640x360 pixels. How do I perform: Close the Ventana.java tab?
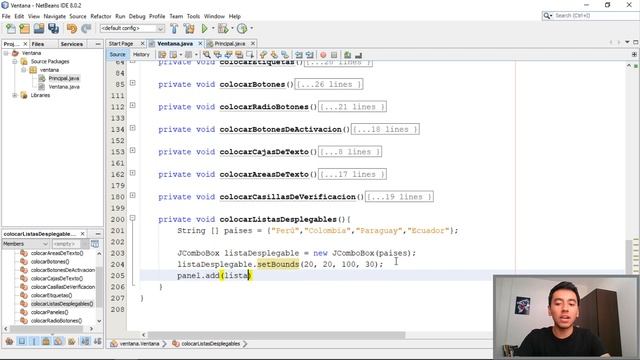click(200, 43)
